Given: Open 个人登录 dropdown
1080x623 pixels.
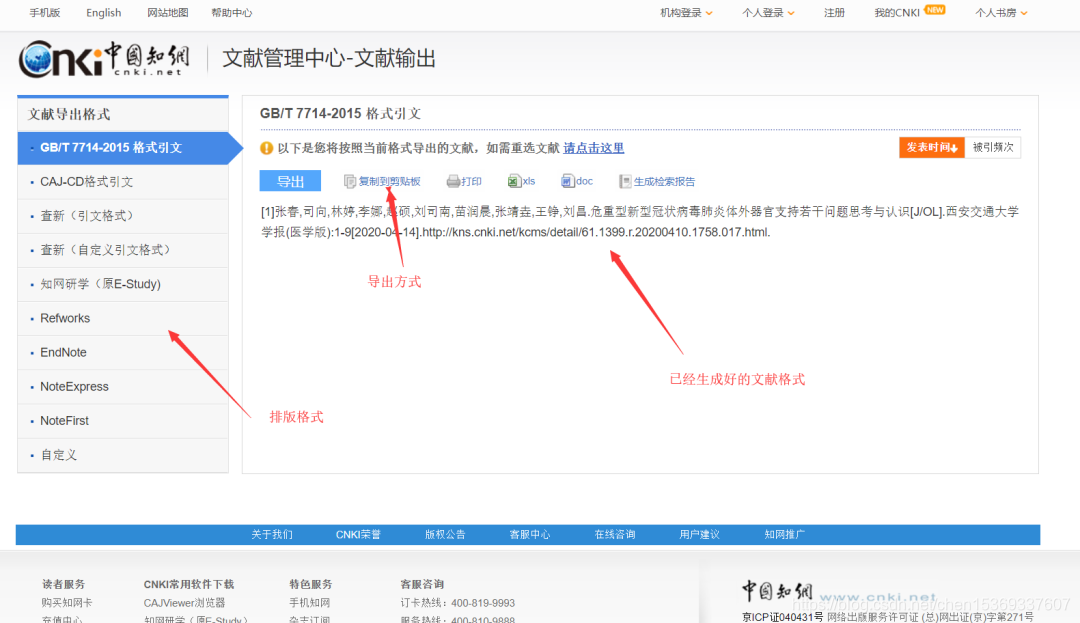Looking at the screenshot, I should pyautogui.click(x=768, y=12).
